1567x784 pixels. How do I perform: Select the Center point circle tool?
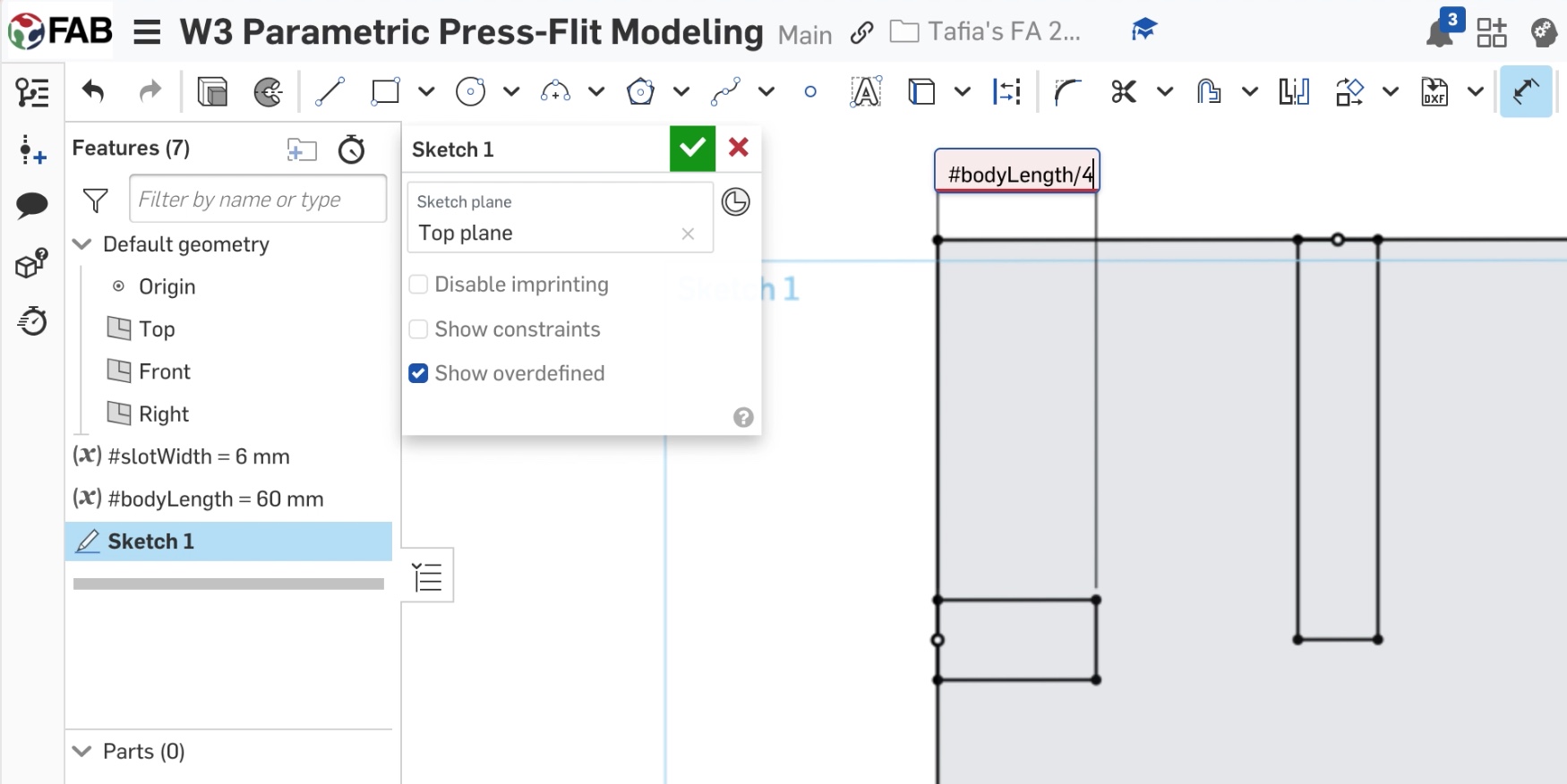[x=471, y=91]
